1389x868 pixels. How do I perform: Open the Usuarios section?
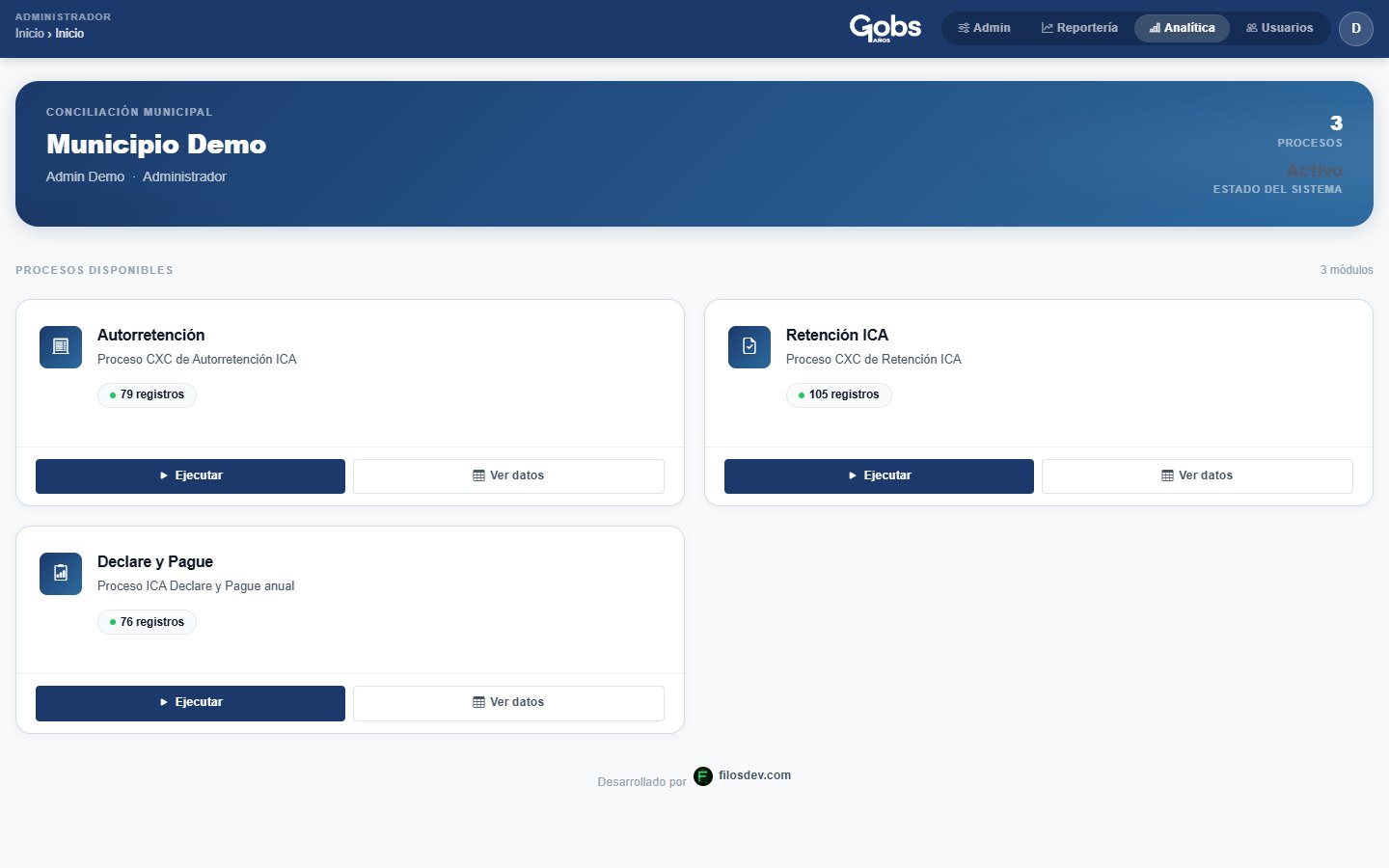coord(1280,28)
